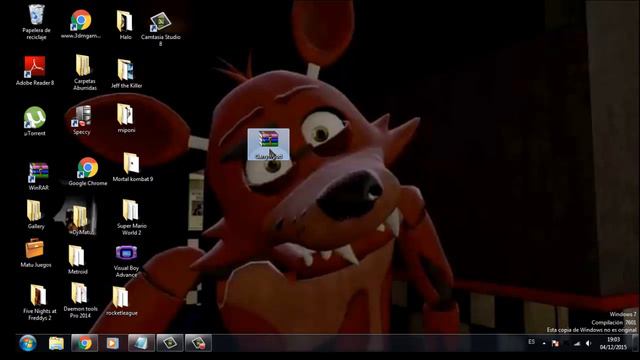
Task: Select Five Nights at Freddys 2 folder
Action: coord(39,302)
